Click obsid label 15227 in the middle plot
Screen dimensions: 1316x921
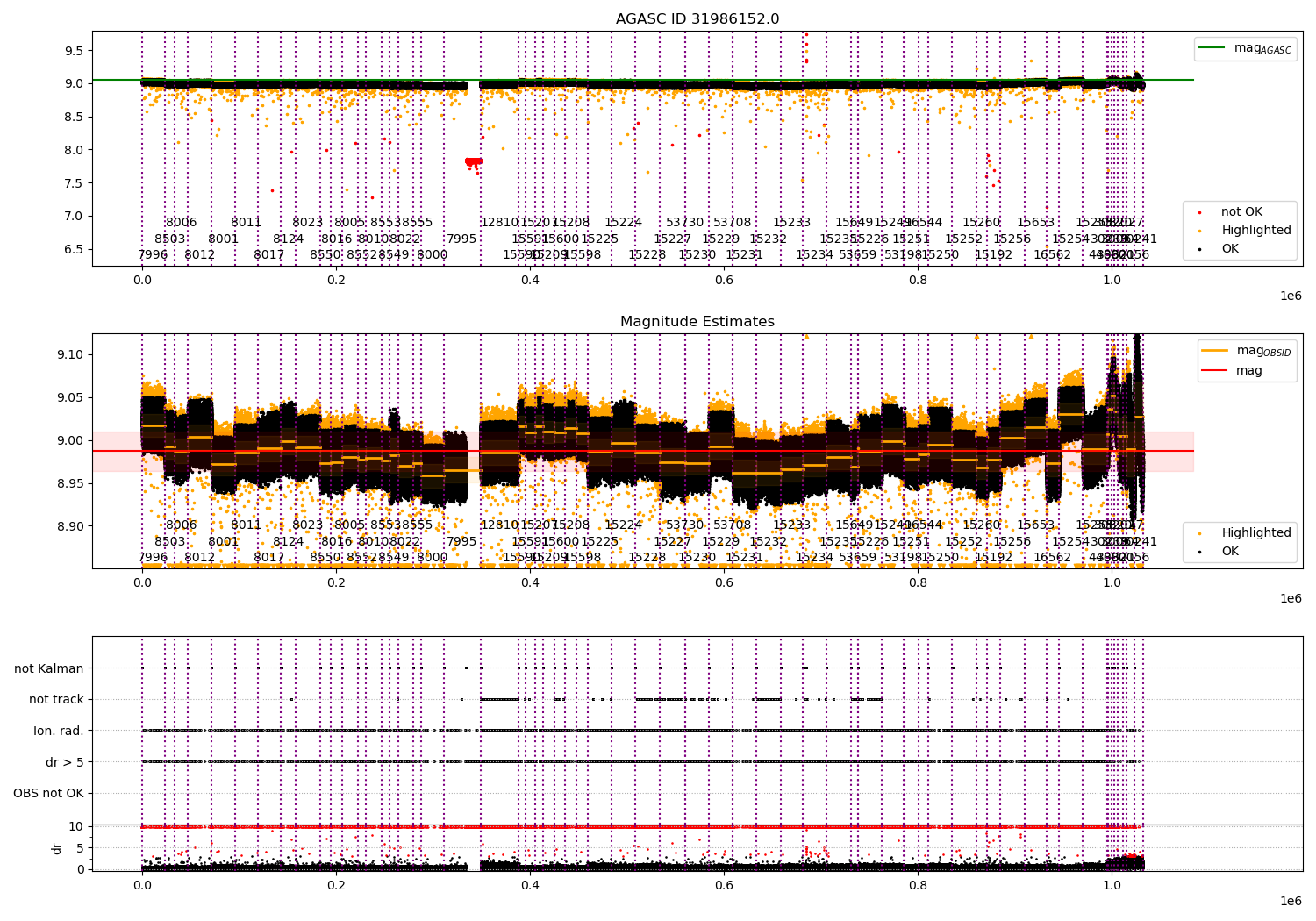pyautogui.click(x=673, y=541)
